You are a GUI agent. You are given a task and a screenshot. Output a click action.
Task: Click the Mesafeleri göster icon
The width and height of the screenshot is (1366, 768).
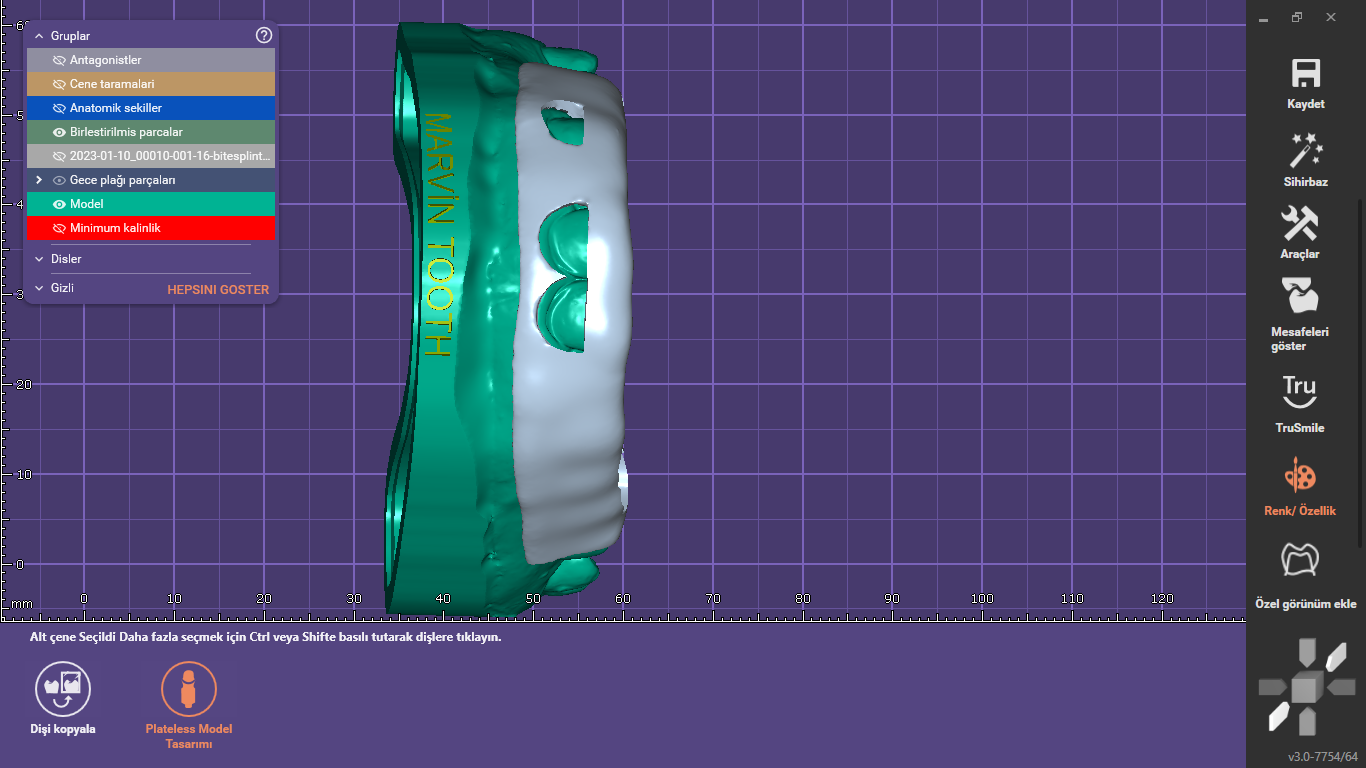point(1301,297)
